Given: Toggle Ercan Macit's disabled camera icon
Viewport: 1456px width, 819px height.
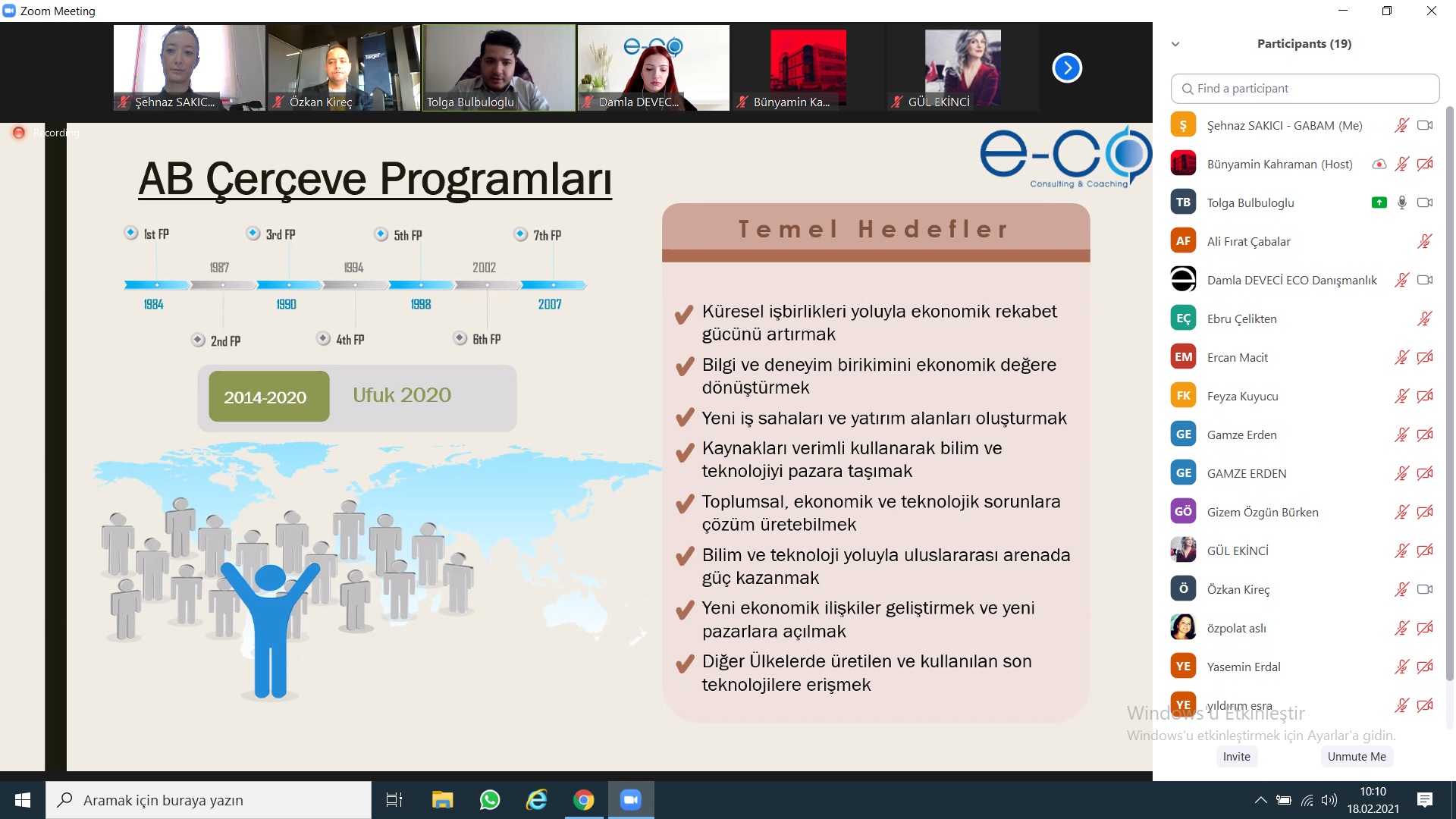Looking at the screenshot, I should pos(1424,357).
